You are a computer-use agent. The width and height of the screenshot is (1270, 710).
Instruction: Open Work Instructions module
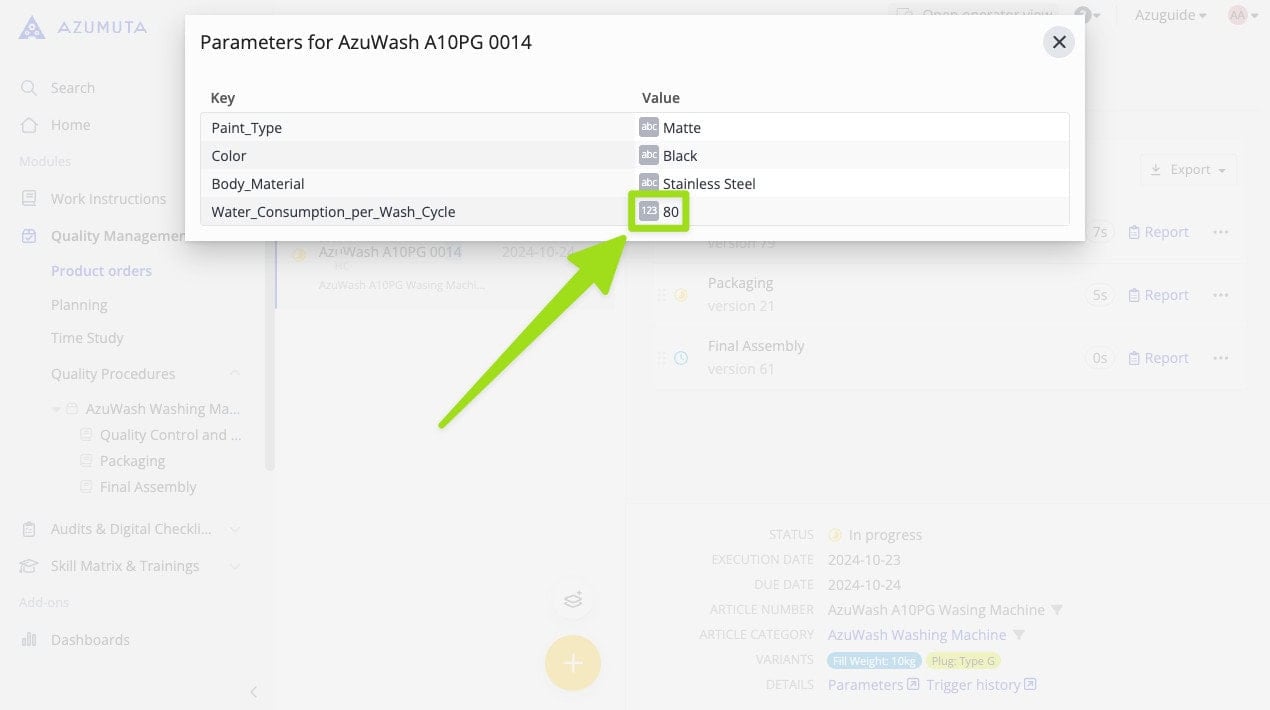click(108, 199)
